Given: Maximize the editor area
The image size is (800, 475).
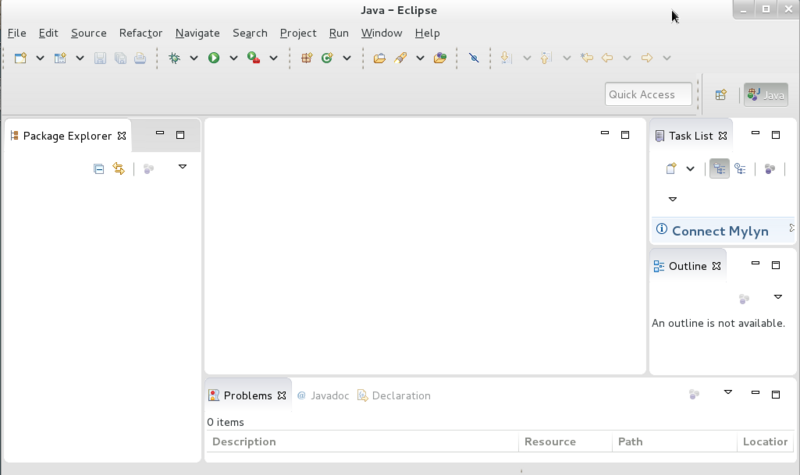Looking at the screenshot, I should 625,135.
